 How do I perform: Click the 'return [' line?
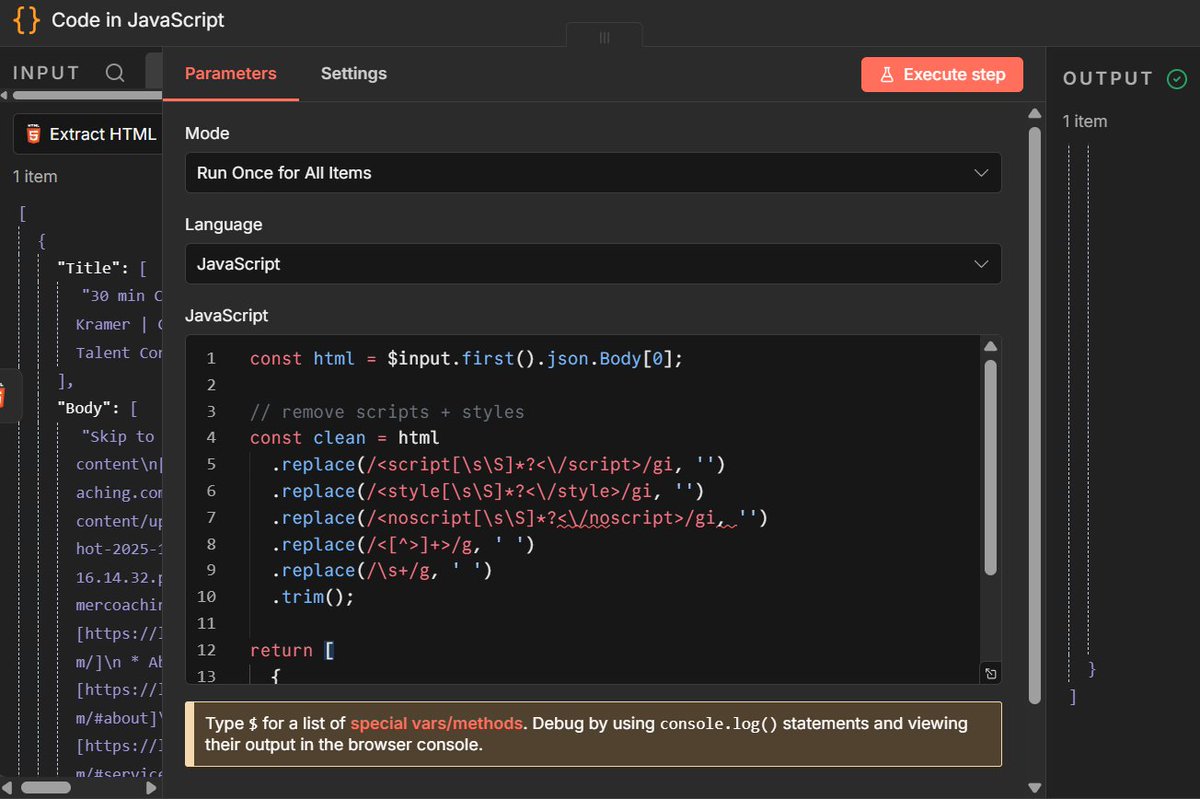(292, 650)
